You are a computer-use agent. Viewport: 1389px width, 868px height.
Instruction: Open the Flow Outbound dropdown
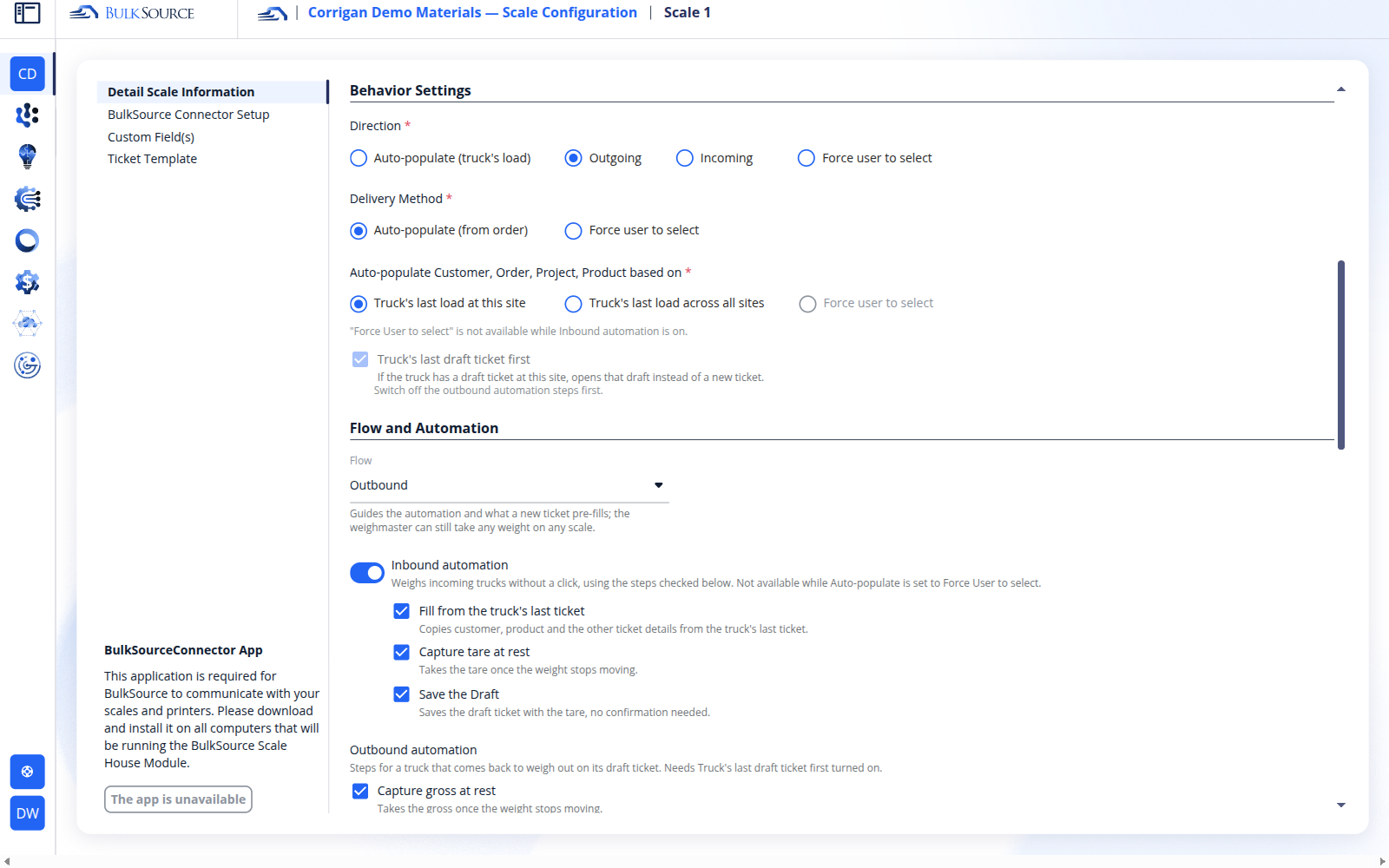point(509,485)
